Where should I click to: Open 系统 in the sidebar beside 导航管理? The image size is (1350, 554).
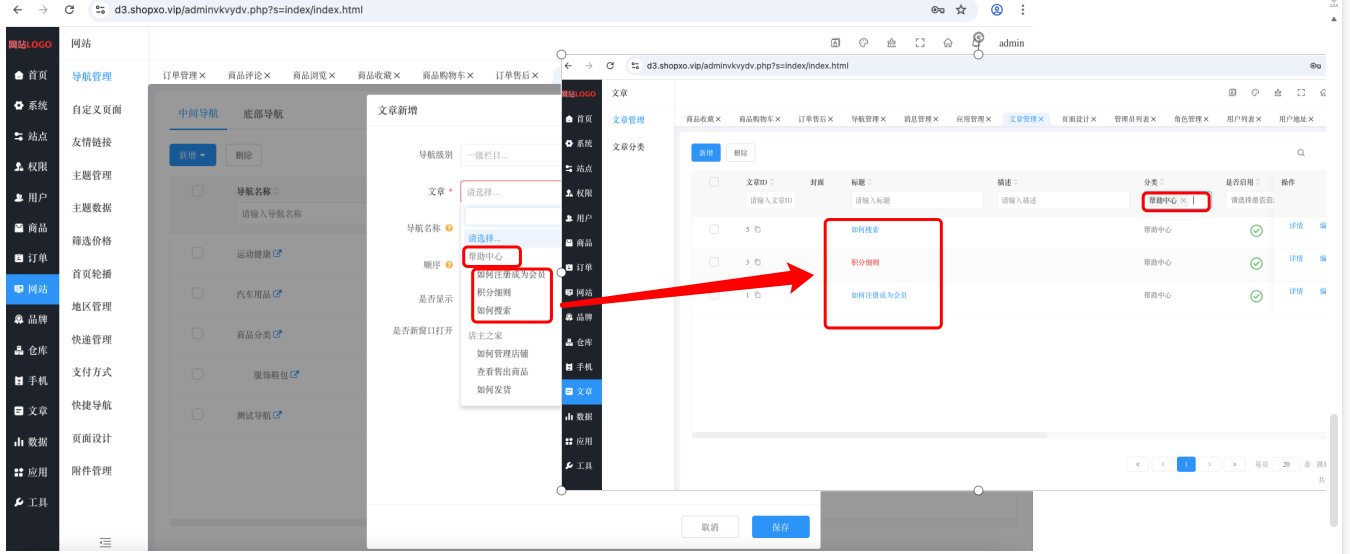[30, 105]
